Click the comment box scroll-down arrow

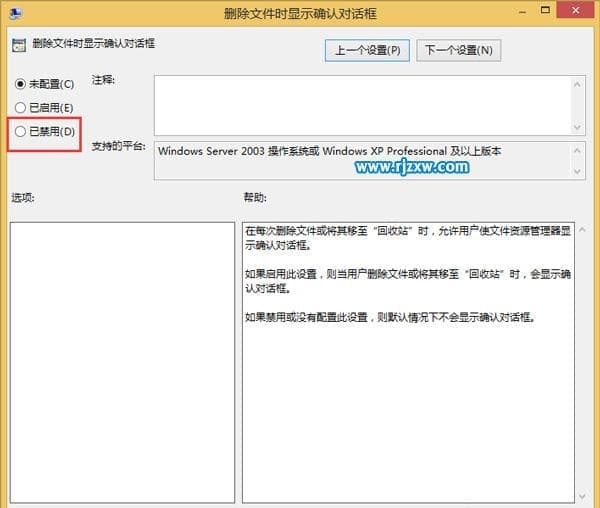[577, 127]
